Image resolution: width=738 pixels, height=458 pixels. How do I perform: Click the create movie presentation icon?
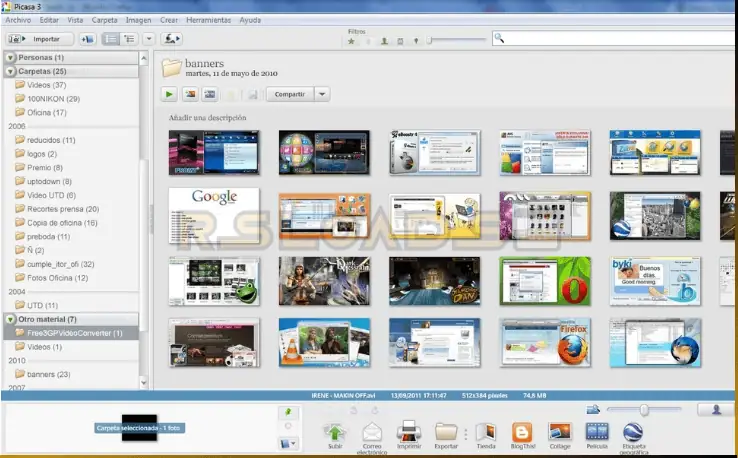(x=209, y=94)
